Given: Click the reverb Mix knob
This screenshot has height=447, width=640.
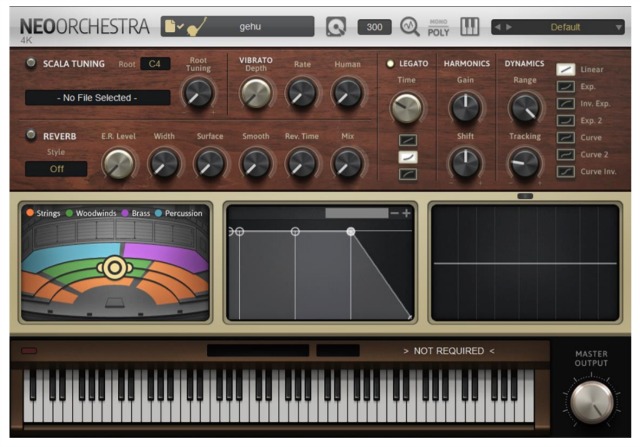Looking at the screenshot, I should click(x=347, y=164).
